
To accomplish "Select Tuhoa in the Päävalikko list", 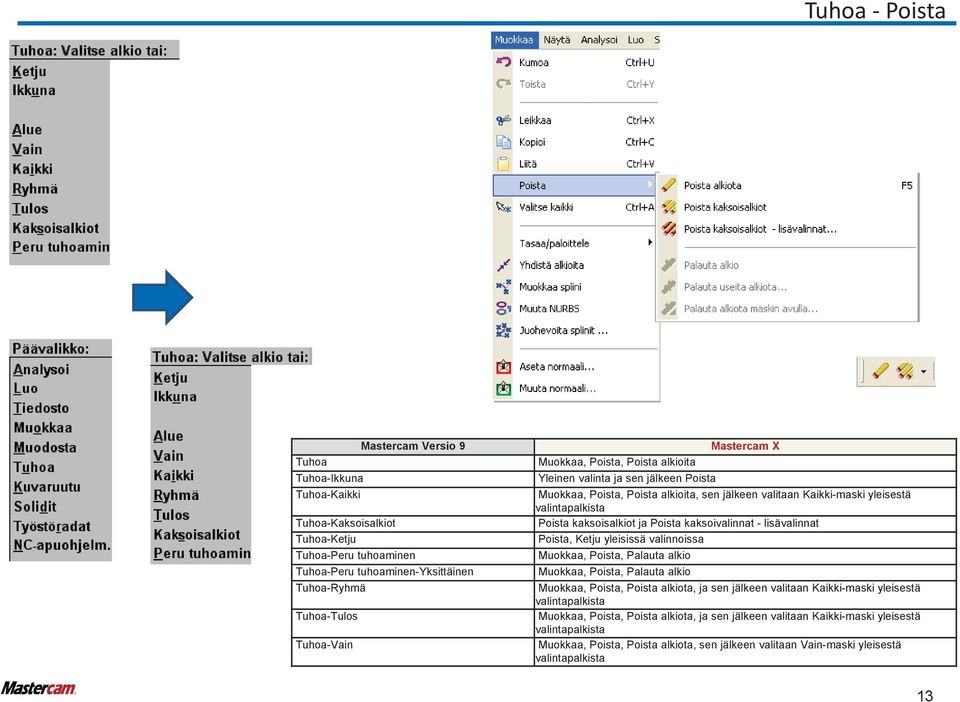I will (x=34, y=468).
